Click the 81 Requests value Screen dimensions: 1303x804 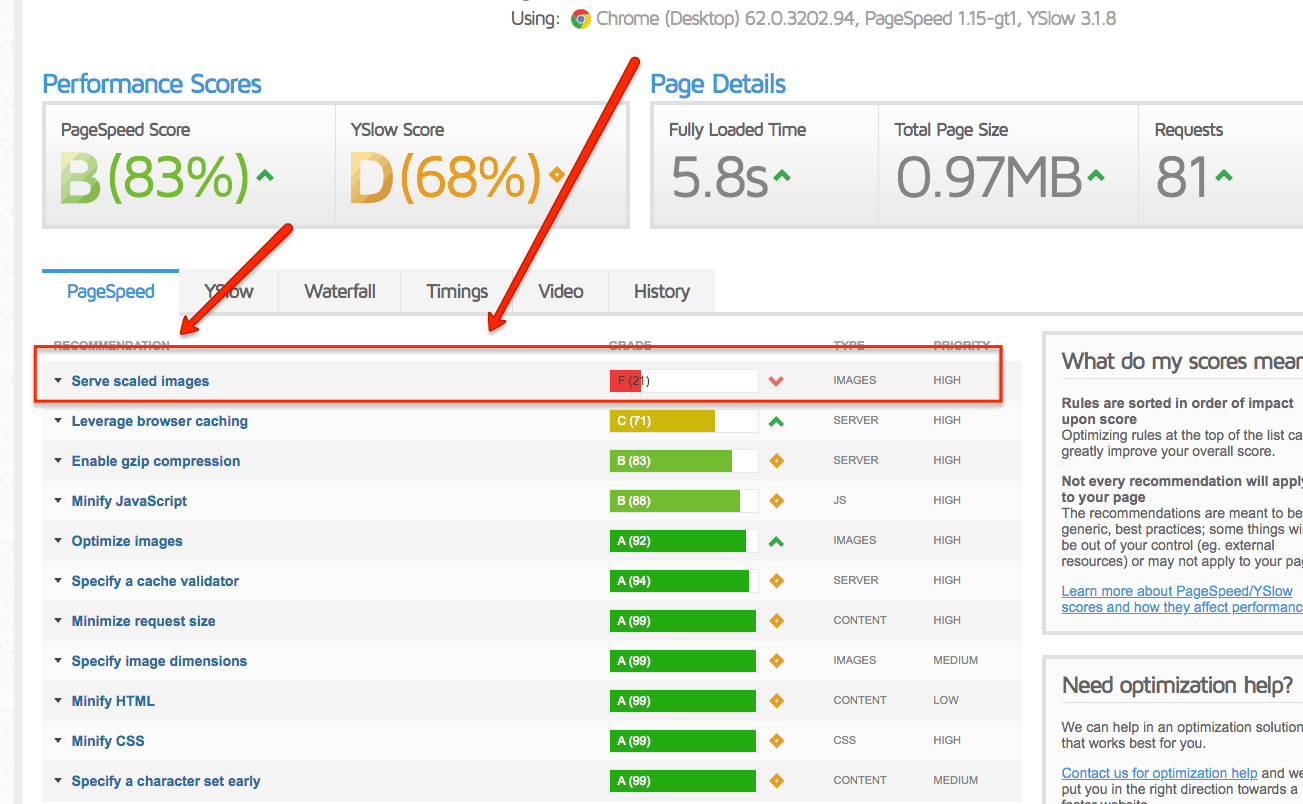(1181, 177)
